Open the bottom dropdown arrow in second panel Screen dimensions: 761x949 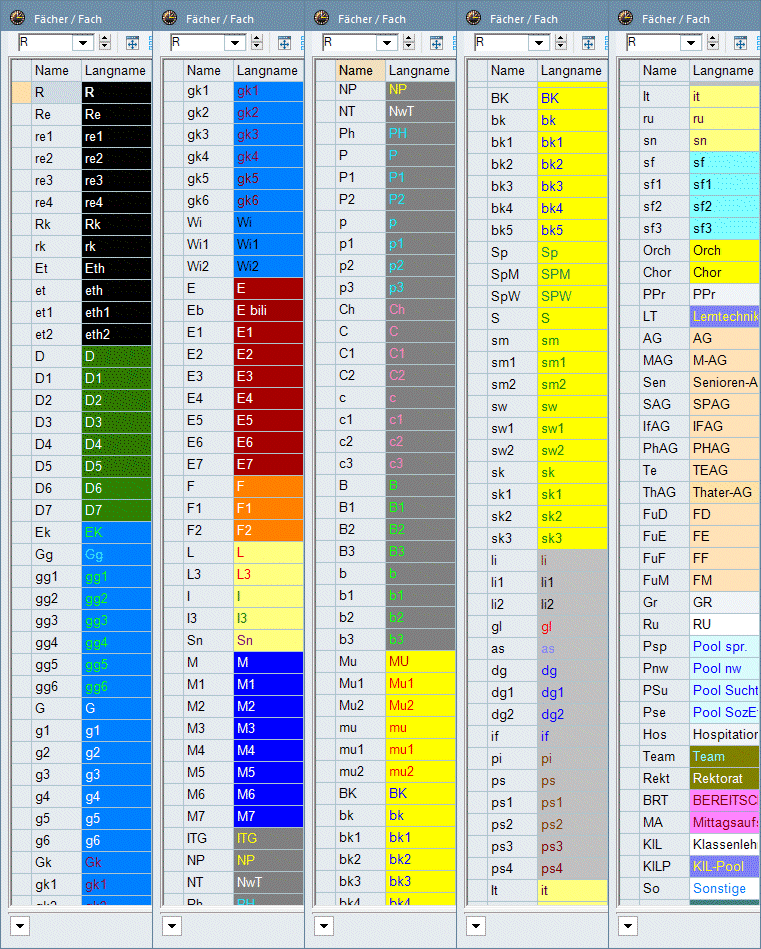[171, 925]
